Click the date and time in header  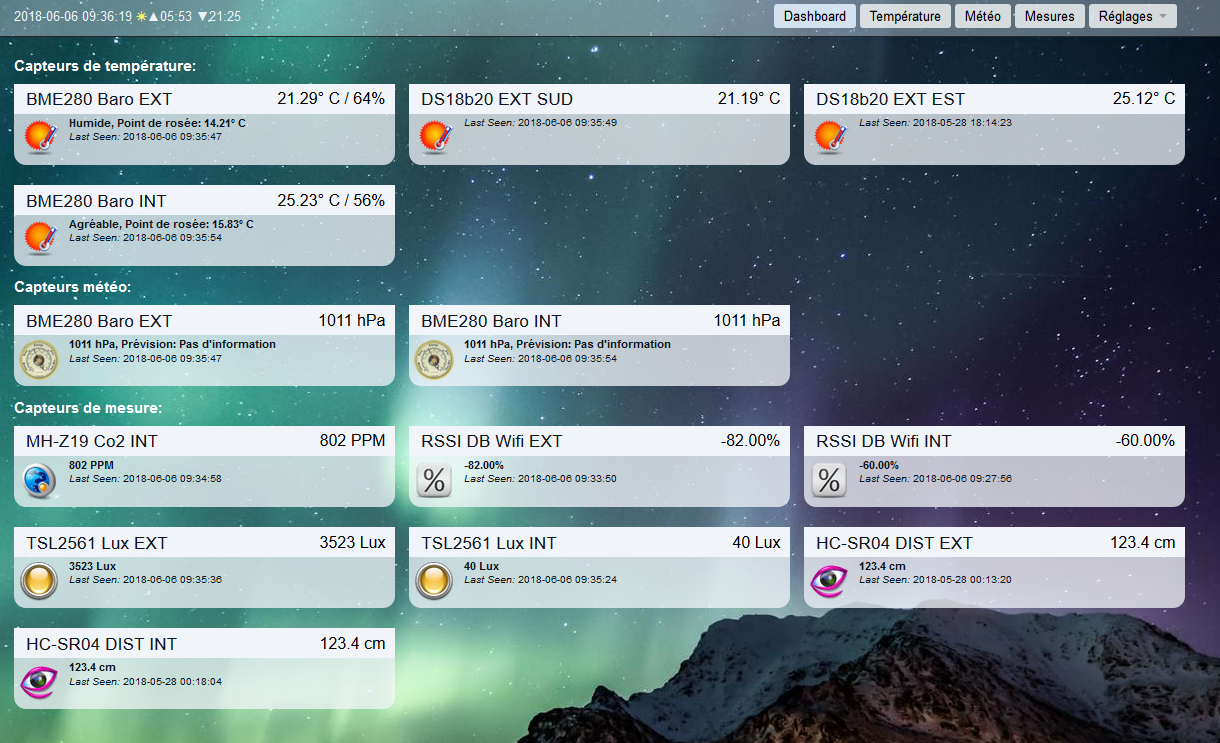click(73, 17)
